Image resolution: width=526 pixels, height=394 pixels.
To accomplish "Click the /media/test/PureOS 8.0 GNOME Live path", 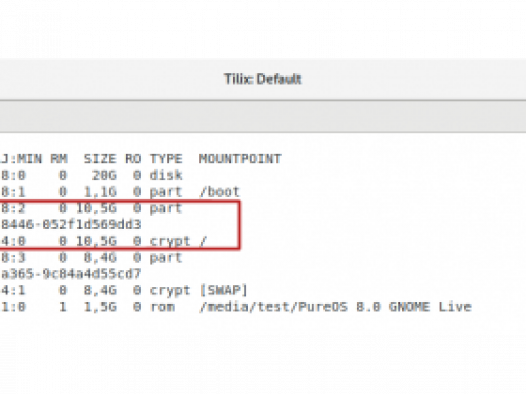I will pyautogui.click(x=335, y=306).
